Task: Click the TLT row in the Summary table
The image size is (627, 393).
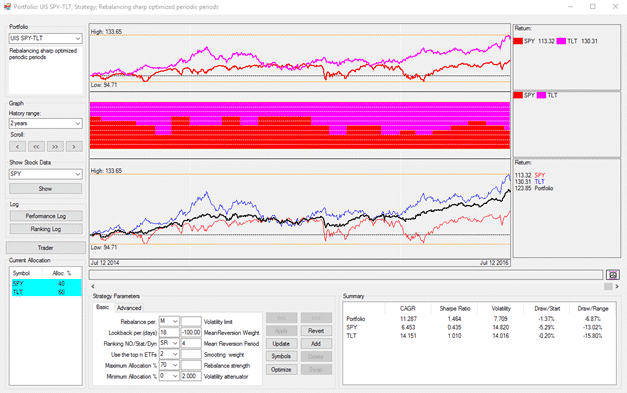Action: tap(479, 336)
